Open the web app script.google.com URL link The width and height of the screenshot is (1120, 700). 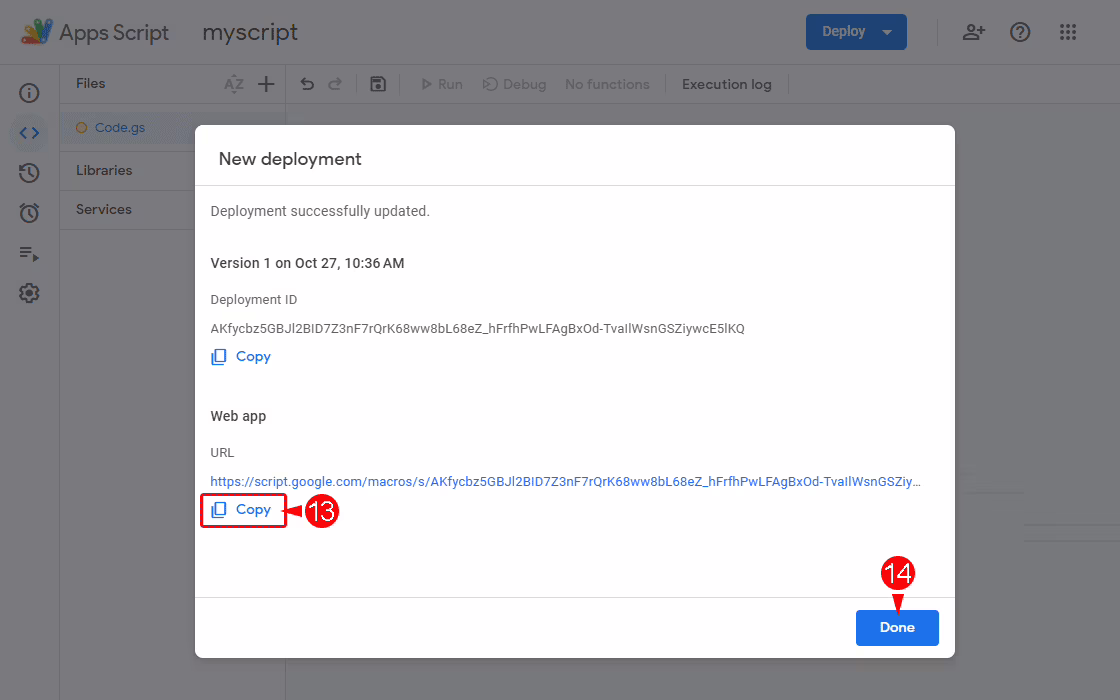click(x=565, y=481)
